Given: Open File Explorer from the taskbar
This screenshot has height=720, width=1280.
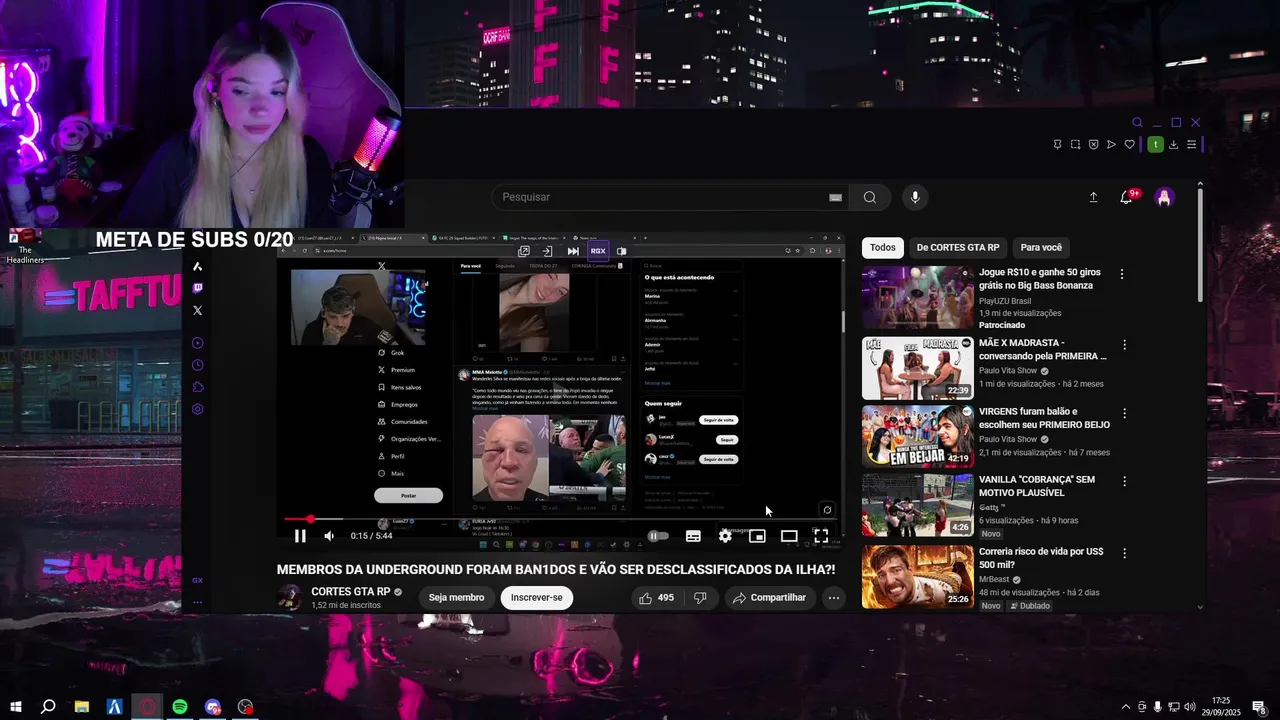Looking at the screenshot, I should 82,707.
